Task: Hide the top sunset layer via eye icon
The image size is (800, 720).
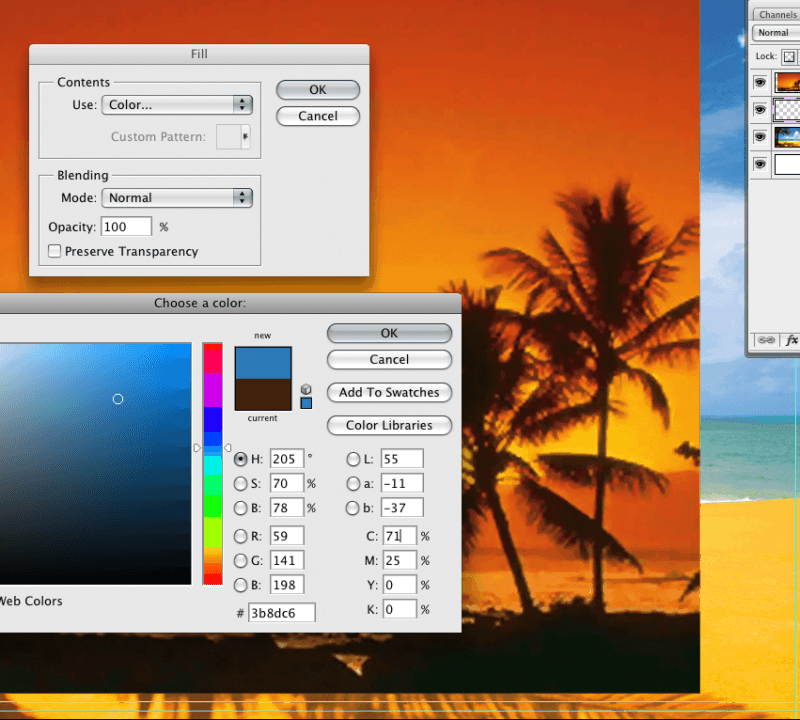Action: (x=760, y=83)
